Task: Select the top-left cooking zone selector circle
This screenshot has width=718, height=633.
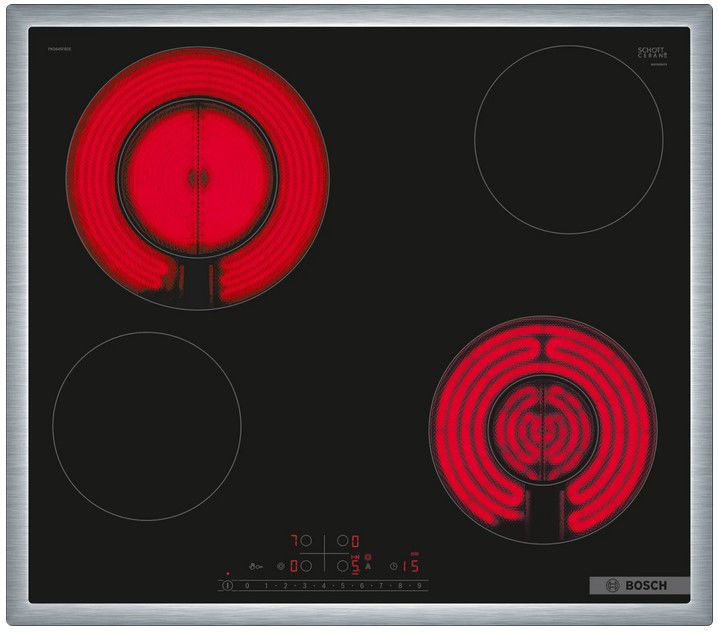Action: coord(306,541)
